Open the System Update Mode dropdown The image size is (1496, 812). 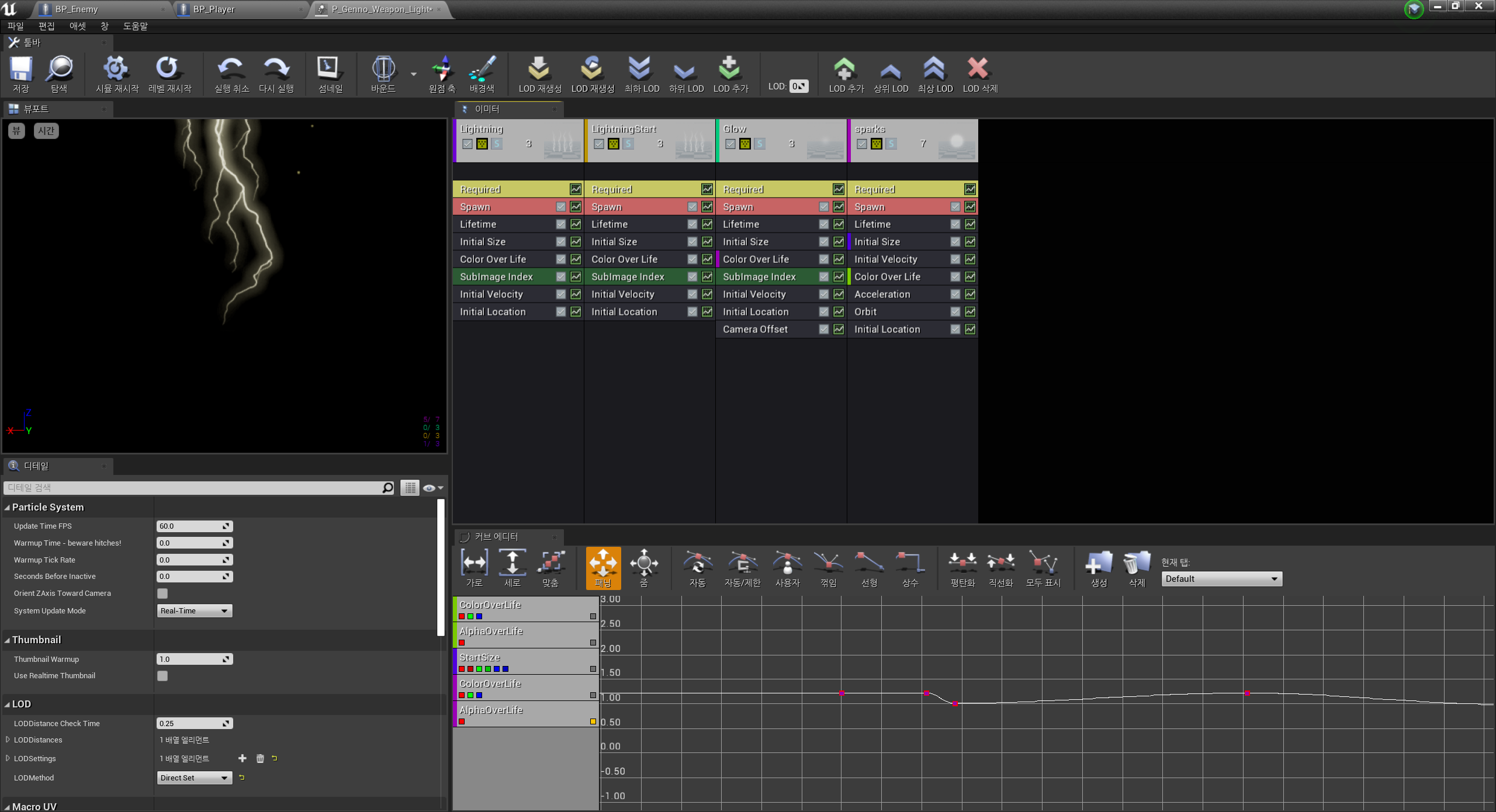point(195,611)
